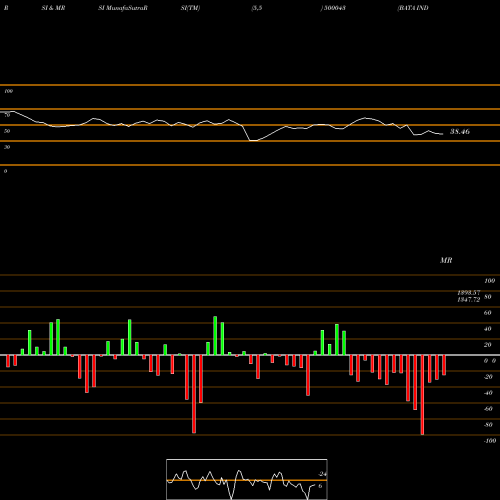Click the last red MR bar
The height and width of the screenshot is (500, 500).
coord(444,365)
